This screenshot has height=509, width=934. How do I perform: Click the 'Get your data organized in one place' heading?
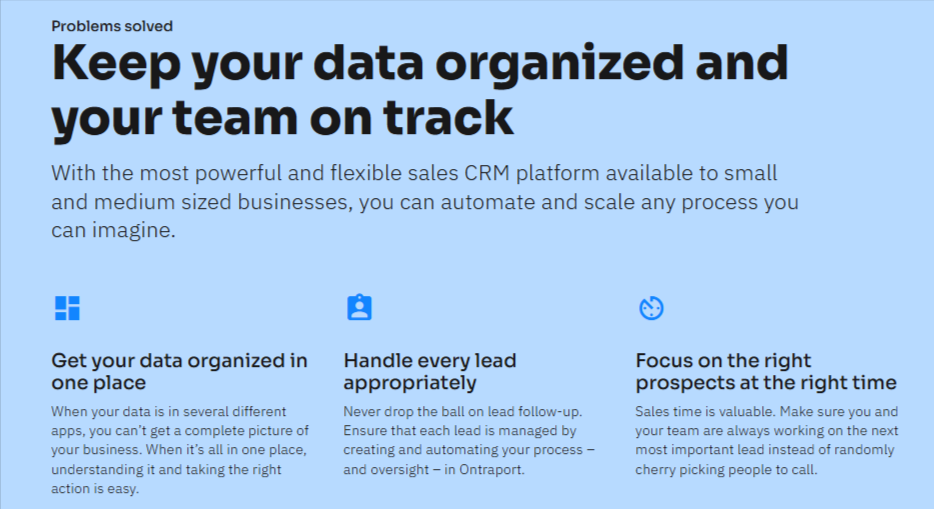[x=179, y=371]
